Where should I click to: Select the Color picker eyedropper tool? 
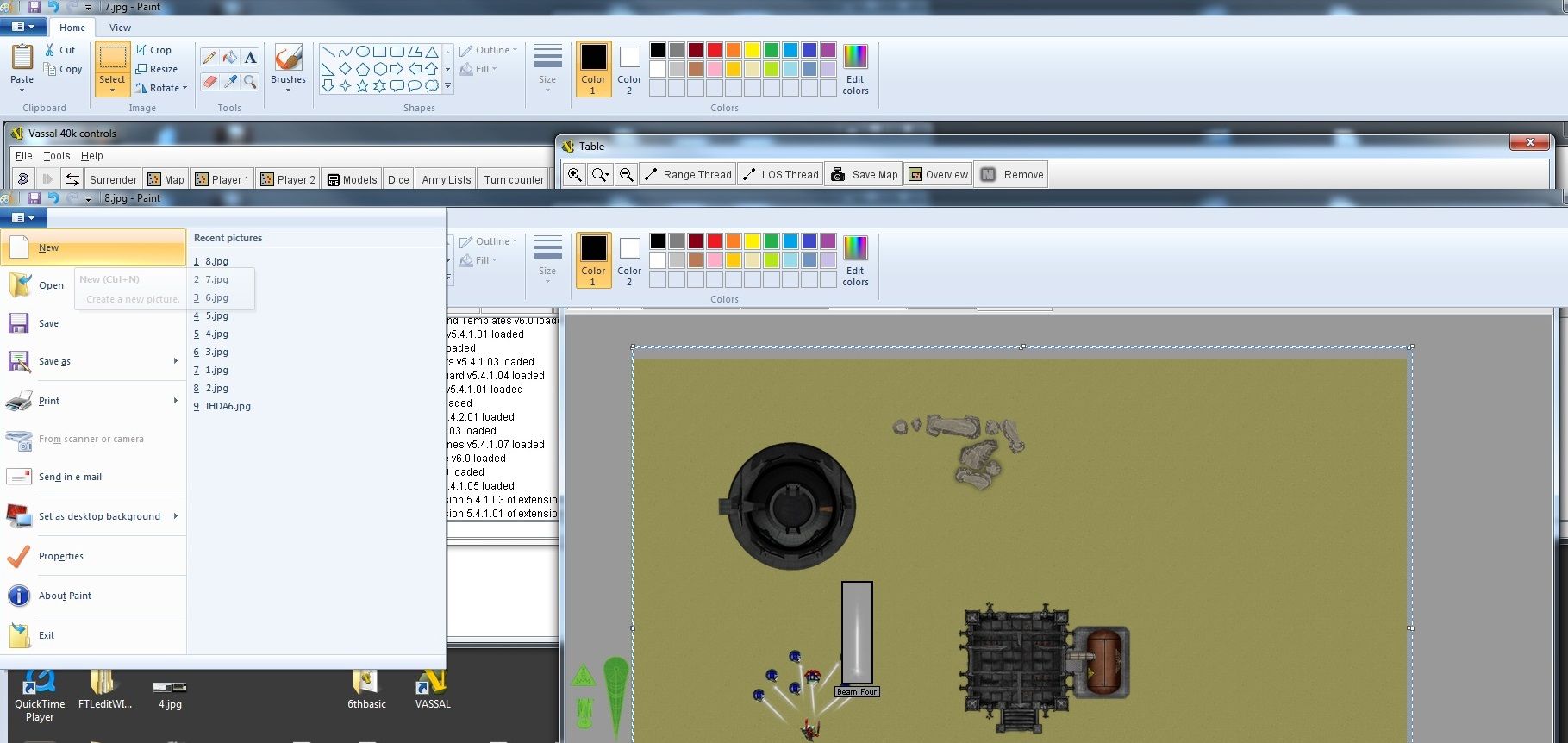229,82
